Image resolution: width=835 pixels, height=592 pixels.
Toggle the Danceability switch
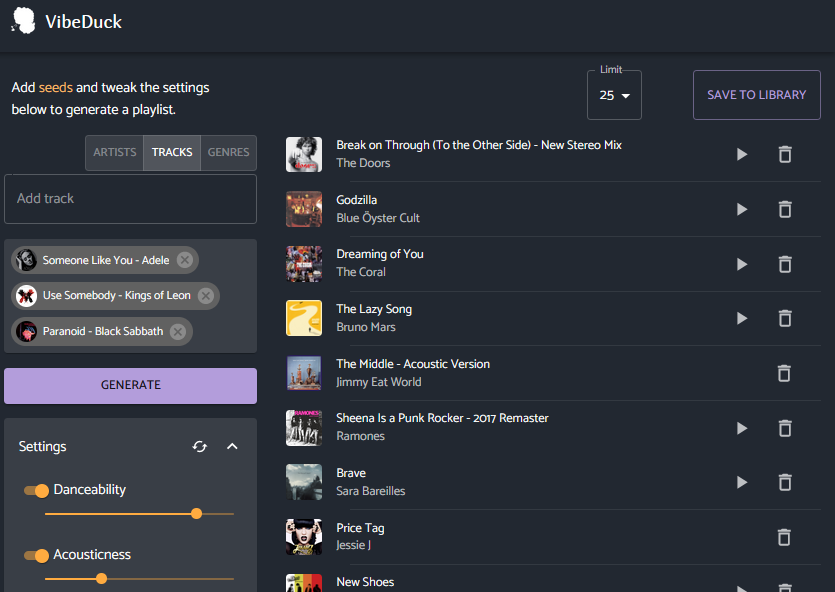(36, 491)
